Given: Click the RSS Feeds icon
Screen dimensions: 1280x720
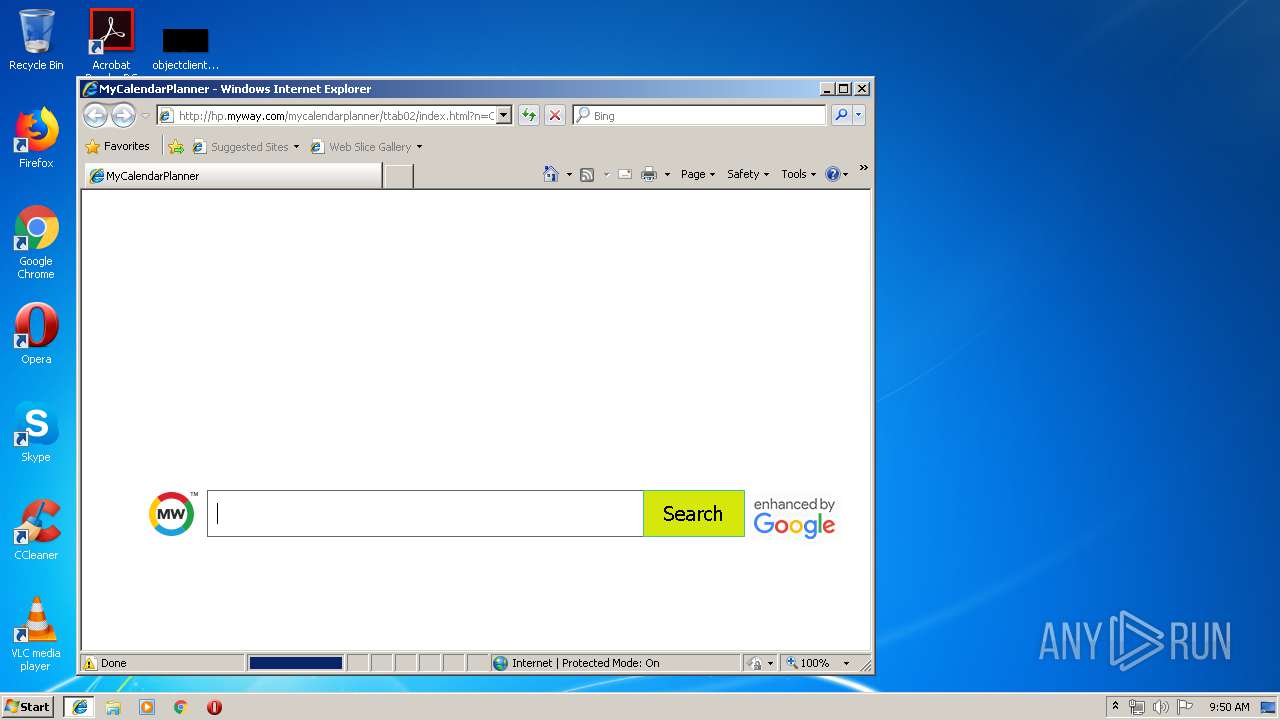Looking at the screenshot, I should click(x=587, y=174).
